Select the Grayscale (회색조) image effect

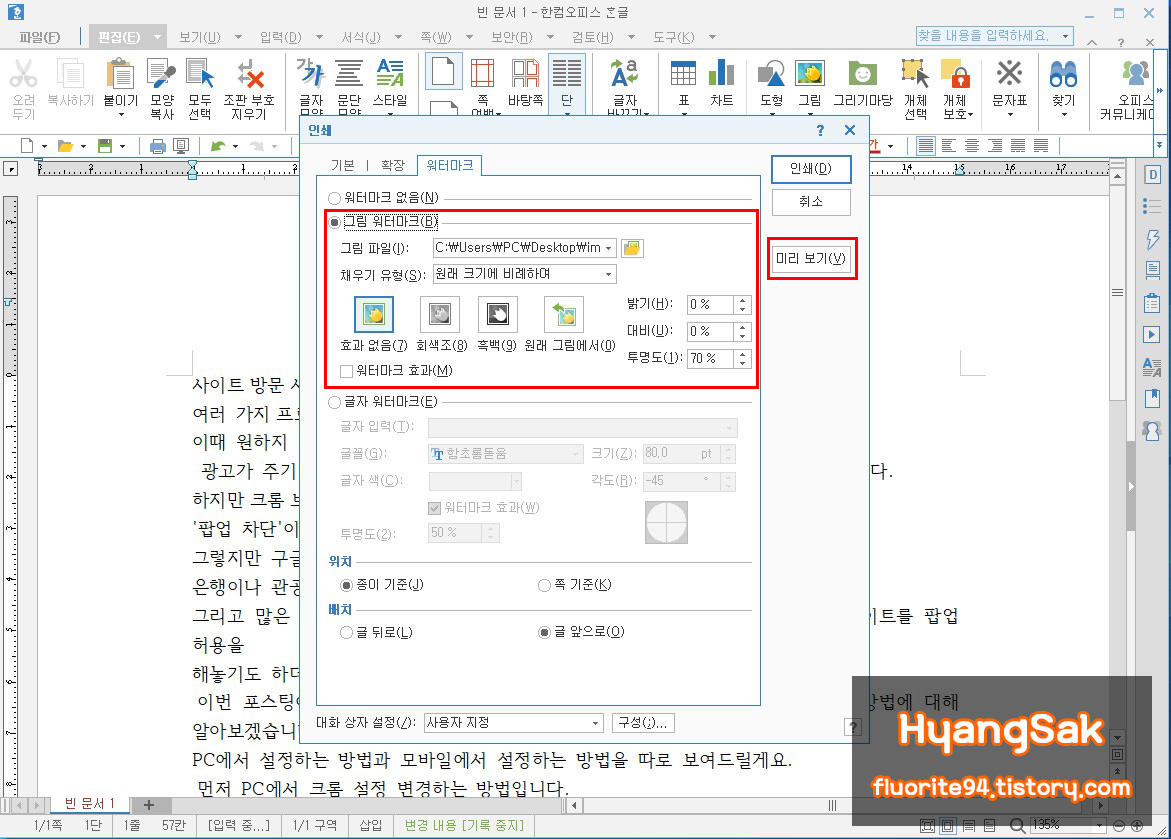(x=440, y=315)
